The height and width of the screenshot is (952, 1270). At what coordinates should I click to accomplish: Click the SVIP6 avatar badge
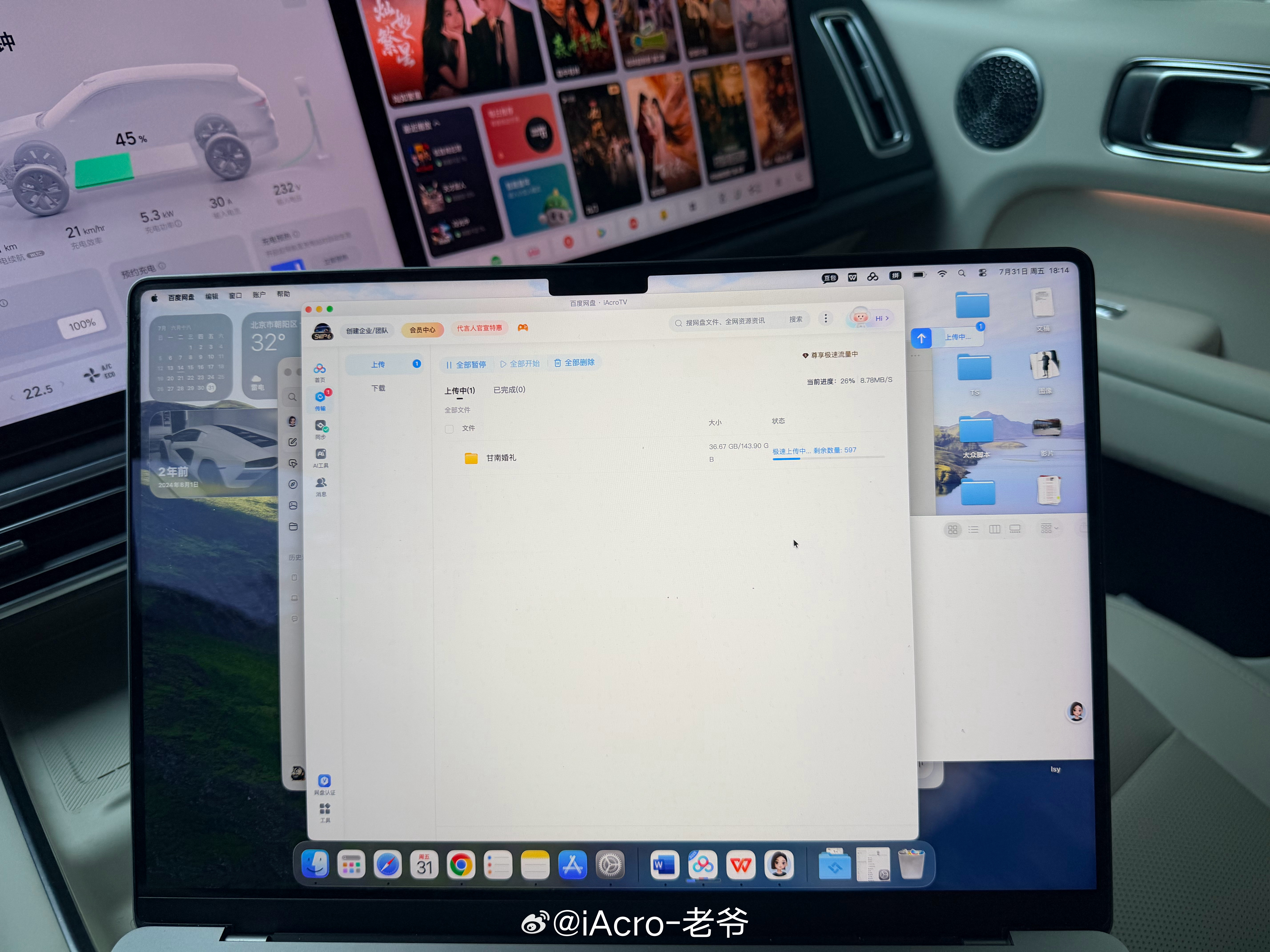(x=322, y=332)
